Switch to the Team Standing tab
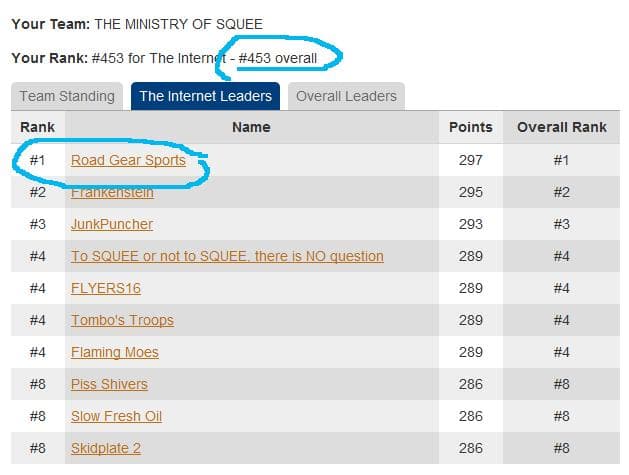This screenshot has height=475, width=629. [x=65, y=97]
